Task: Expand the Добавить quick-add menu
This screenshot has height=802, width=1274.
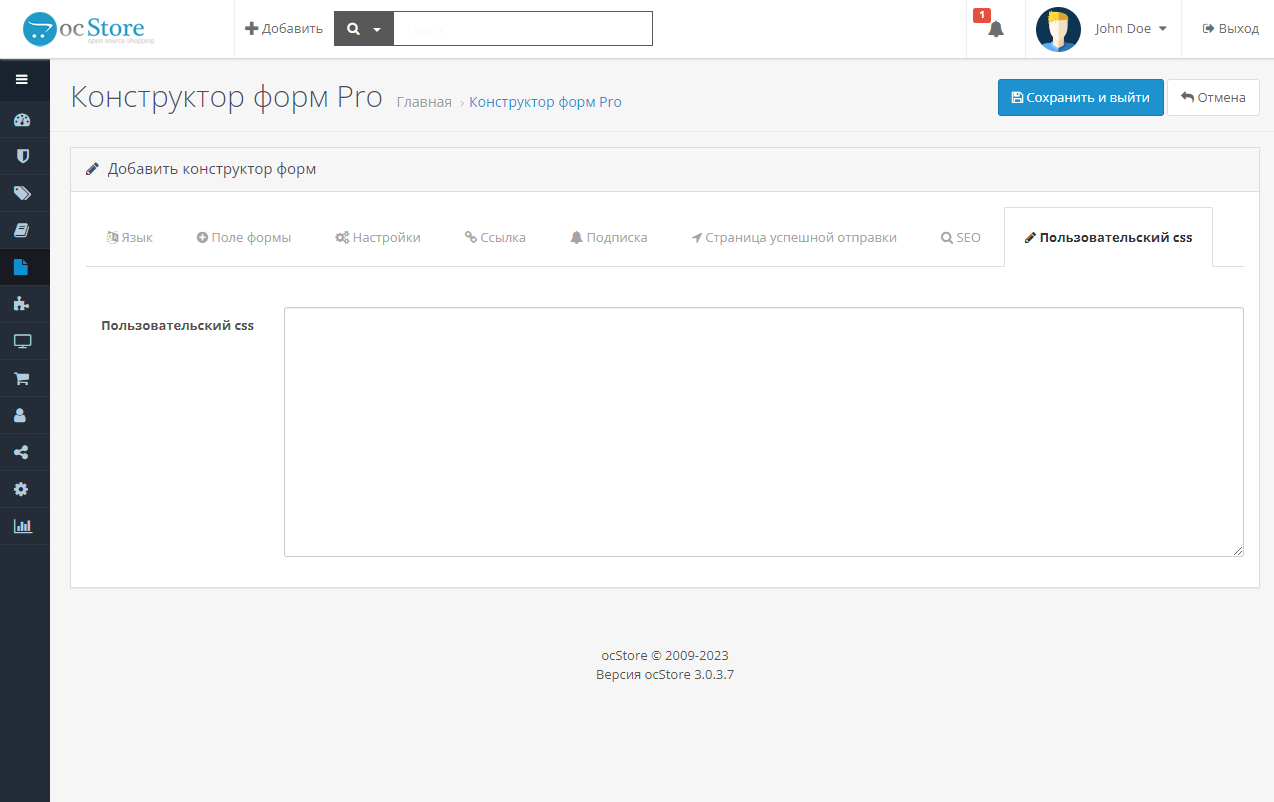Action: [284, 29]
